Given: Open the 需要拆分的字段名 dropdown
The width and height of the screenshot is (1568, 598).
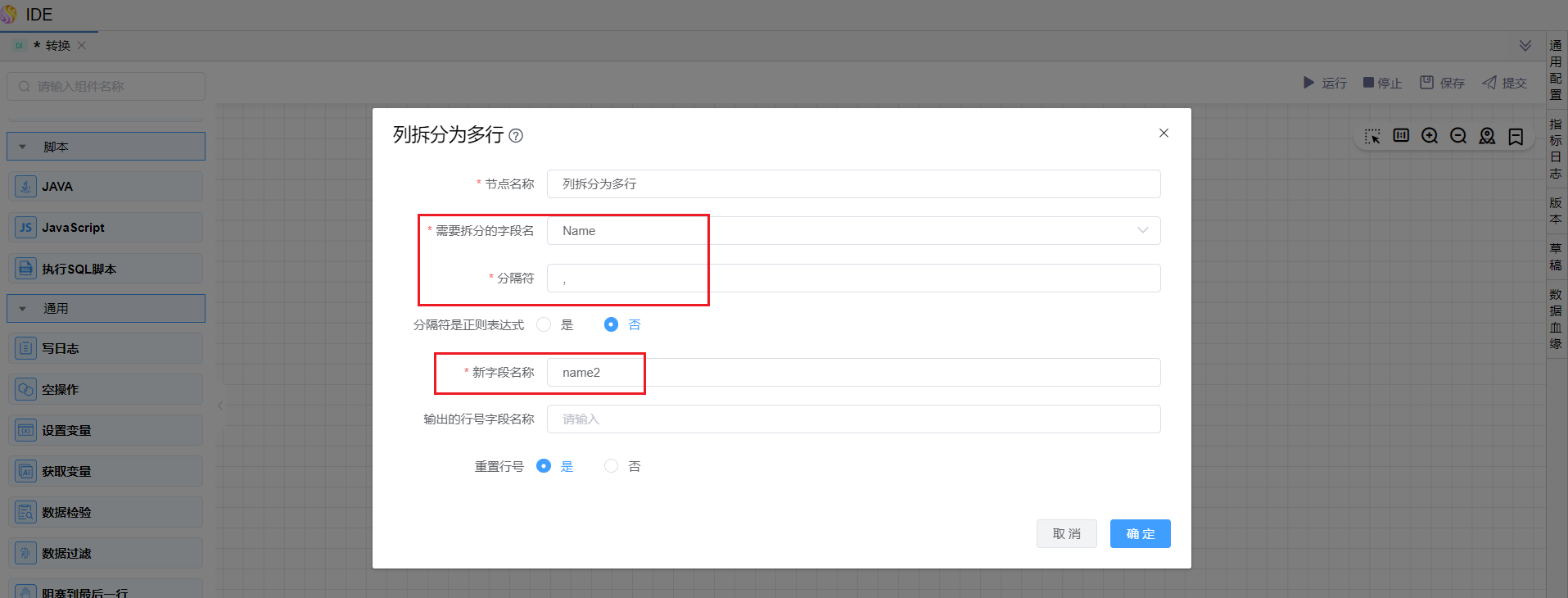Looking at the screenshot, I should point(853,230).
